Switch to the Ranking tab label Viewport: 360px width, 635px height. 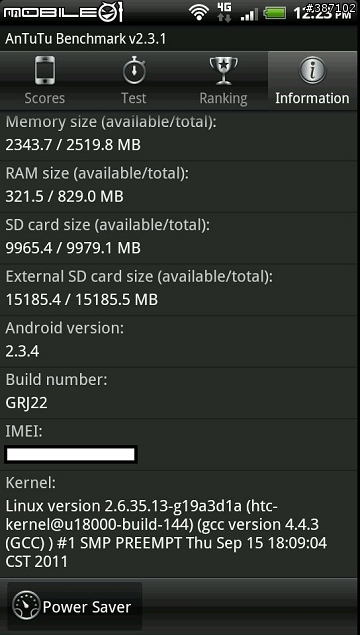pos(224,98)
